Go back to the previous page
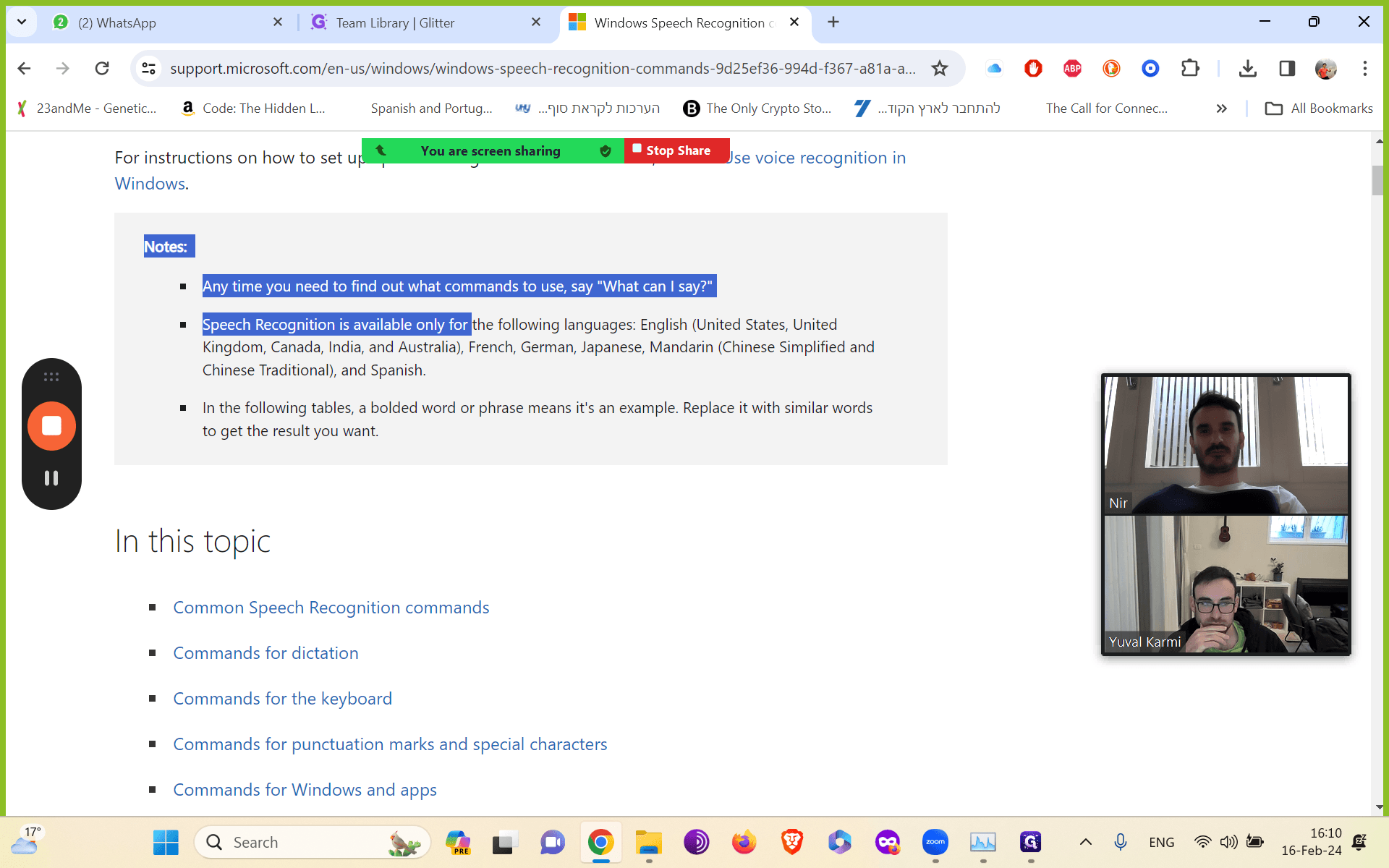1389x868 pixels. (24, 68)
